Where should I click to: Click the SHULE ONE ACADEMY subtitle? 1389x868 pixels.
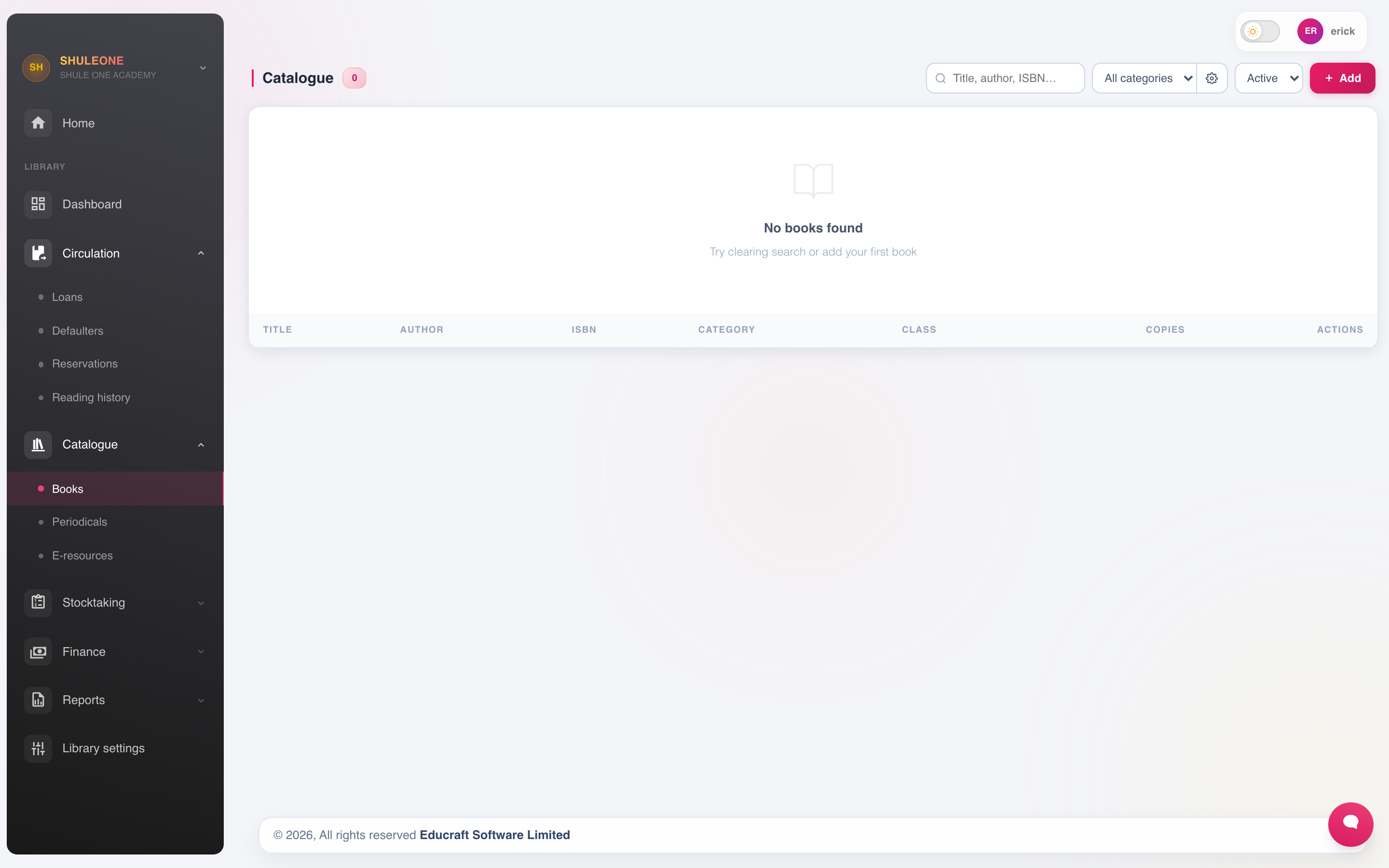click(x=108, y=75)
